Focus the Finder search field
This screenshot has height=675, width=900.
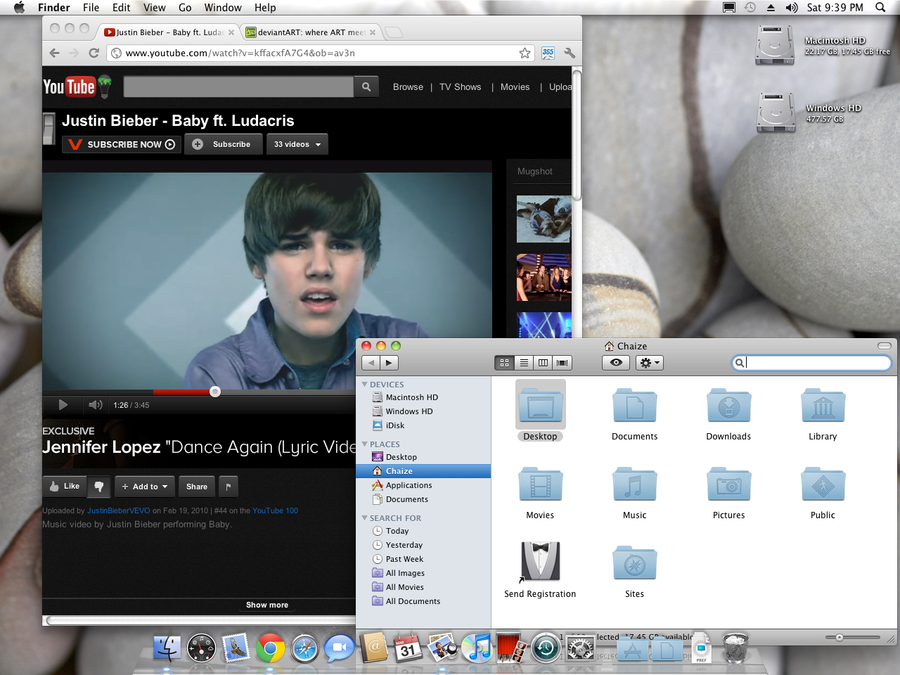click(x=812, y=363)
